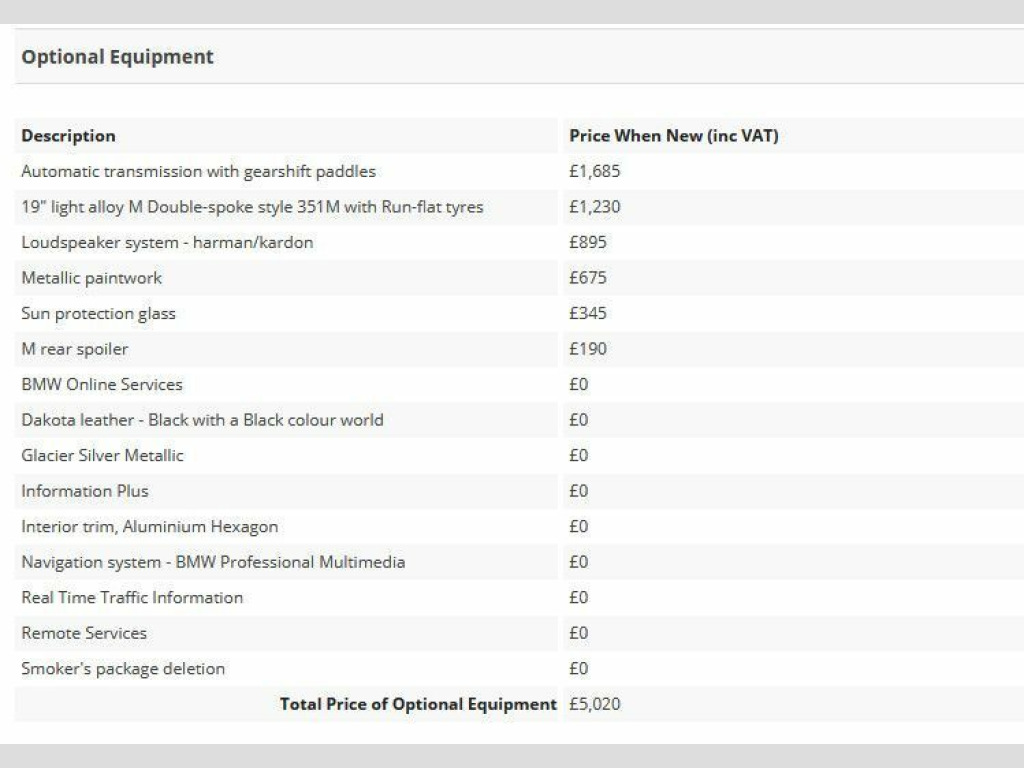The width and height of the screenshot is (1024, 768).
Task: Select the Glacier Silver Metallic row
Action: click(x=102, y=455)
